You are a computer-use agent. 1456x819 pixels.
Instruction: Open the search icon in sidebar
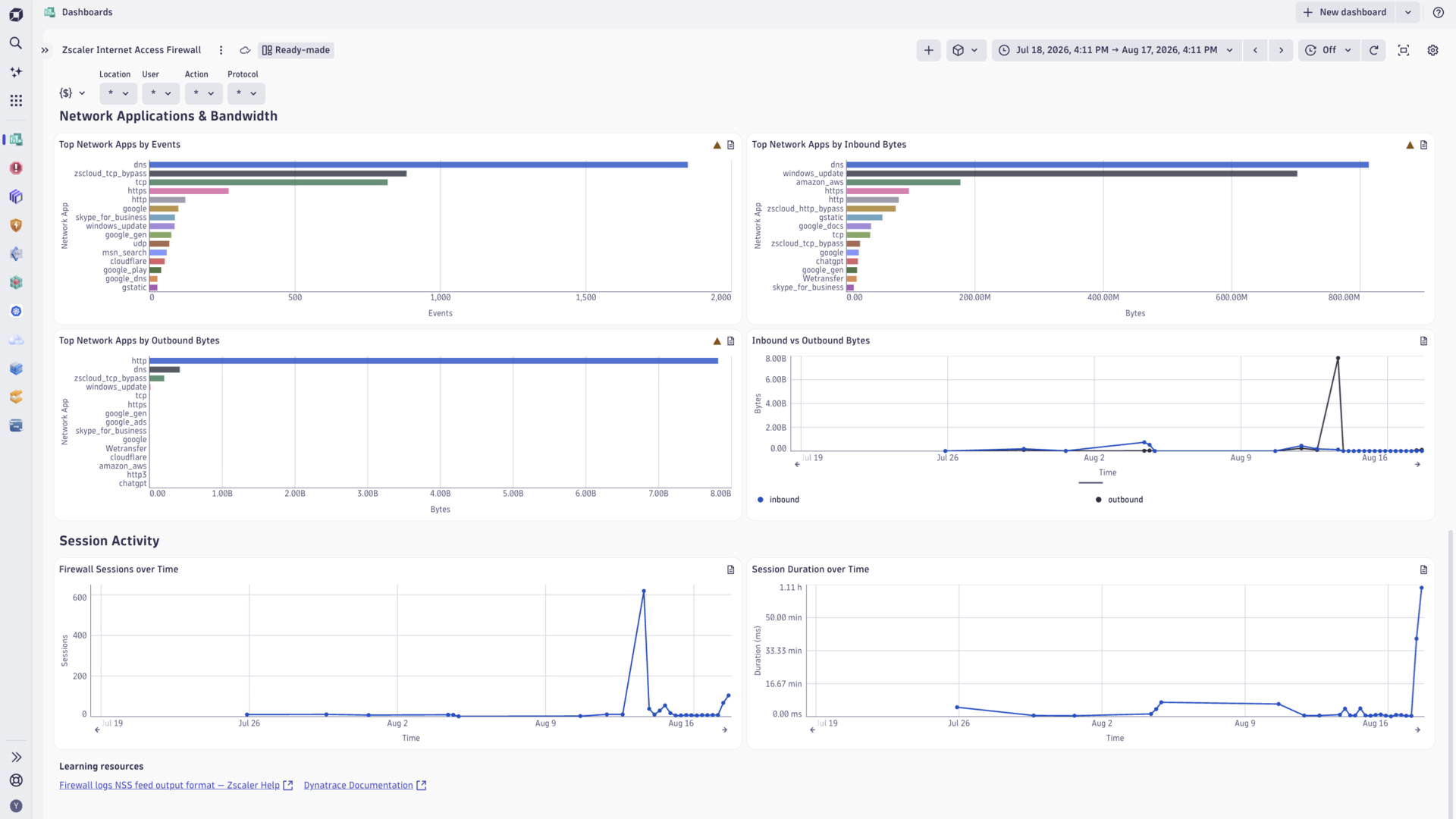point(16,43)
